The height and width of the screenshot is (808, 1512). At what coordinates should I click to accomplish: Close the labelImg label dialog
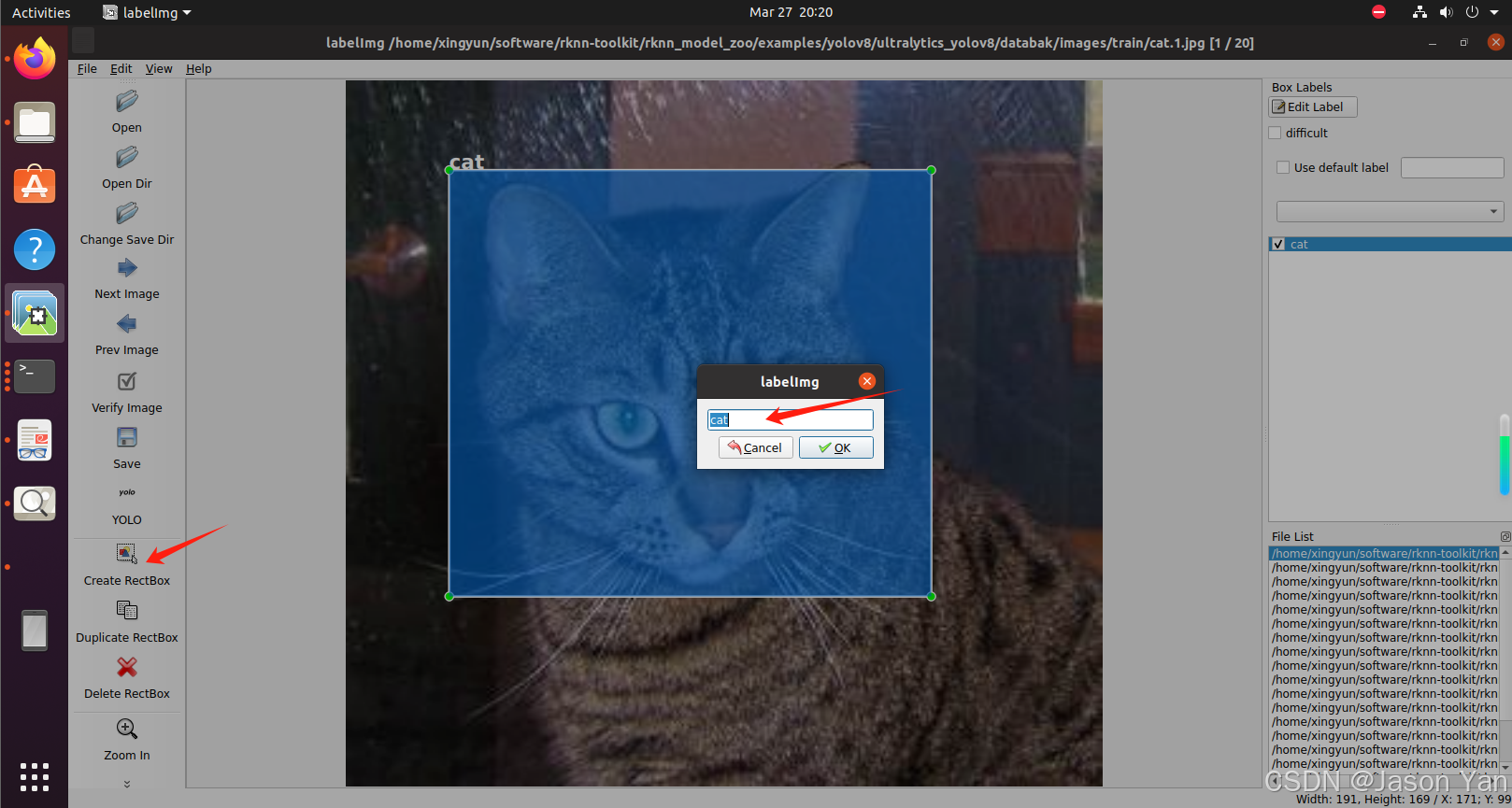point(867,381)
